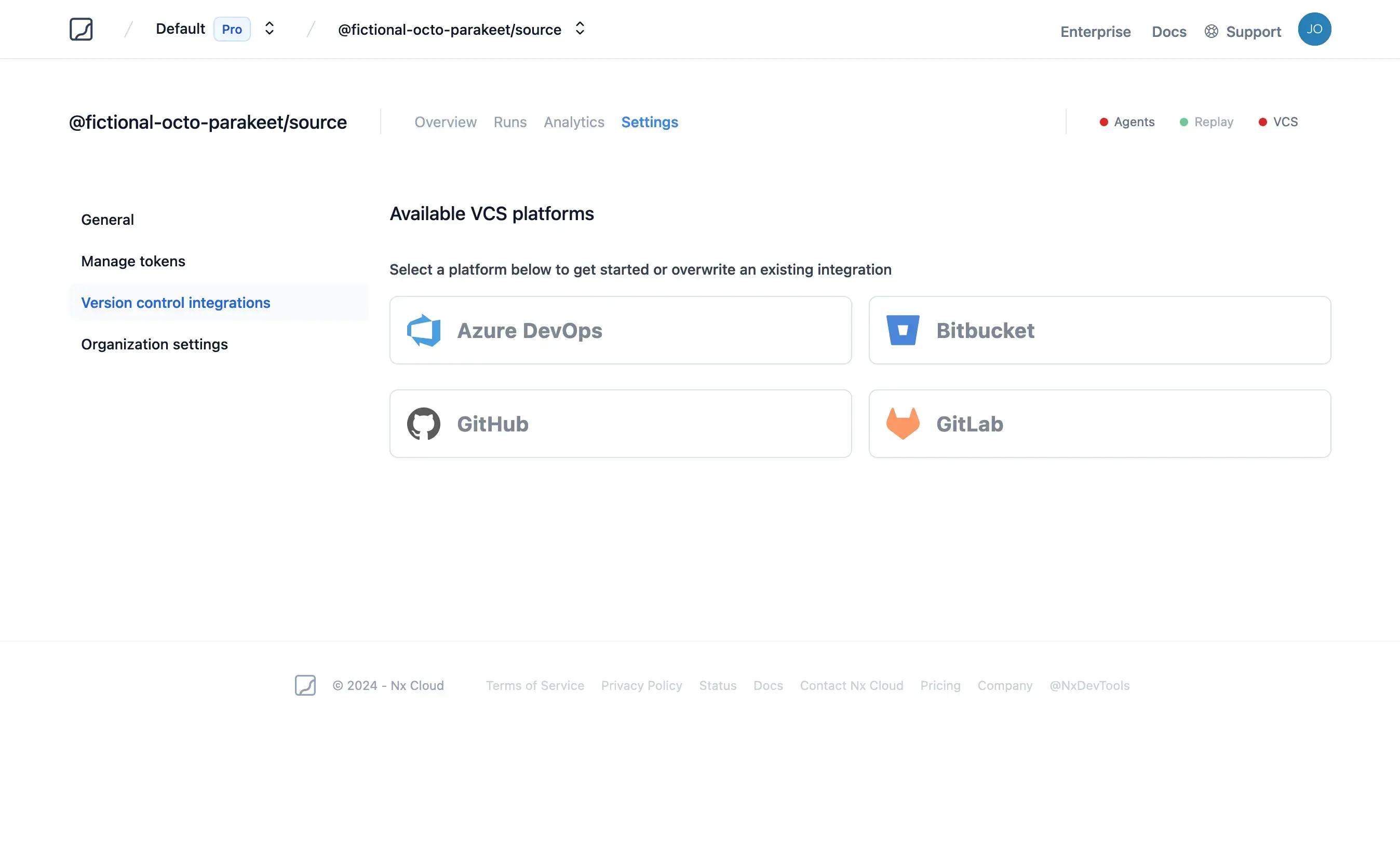Select the Azure DevOps platform icon
This screenshot has width=1400, height=867.
[x=424, y=330]
